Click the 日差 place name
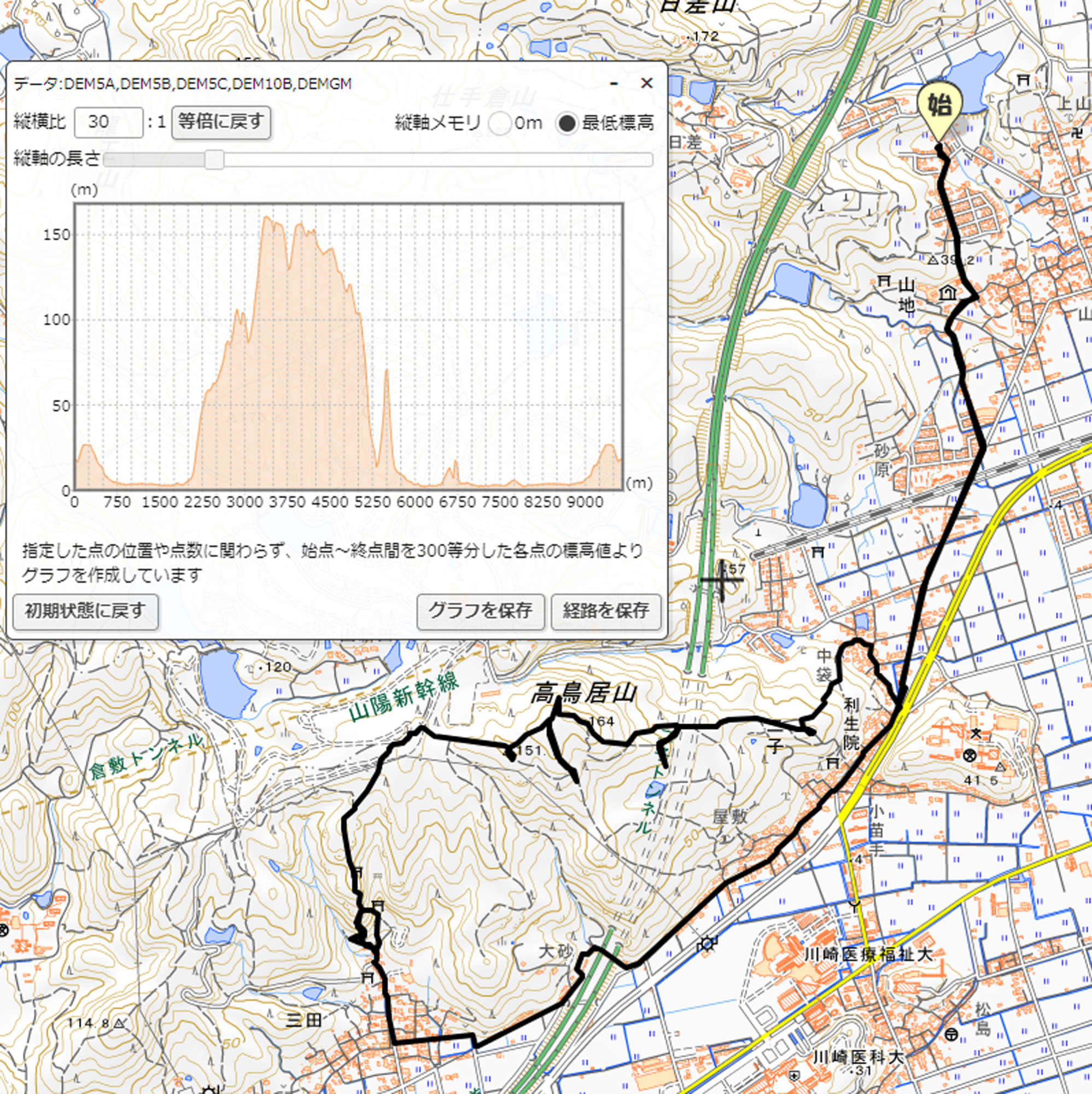 (x=686, y=142)
